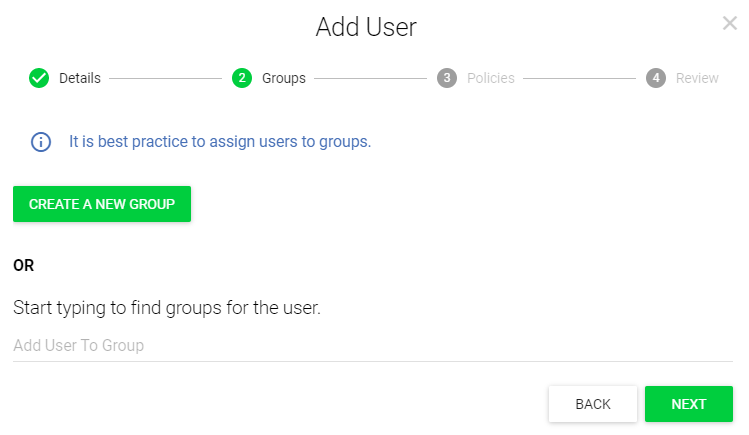Click the Review step number 4 circle
This screenshot has width=749, height=435.
pyautogui.click(x=655, y=78)
